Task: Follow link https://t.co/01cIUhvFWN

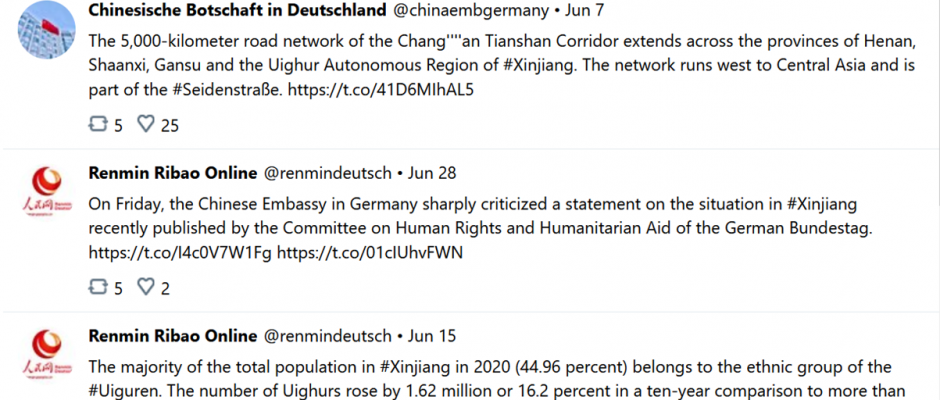Action: (x=370, y=253)
